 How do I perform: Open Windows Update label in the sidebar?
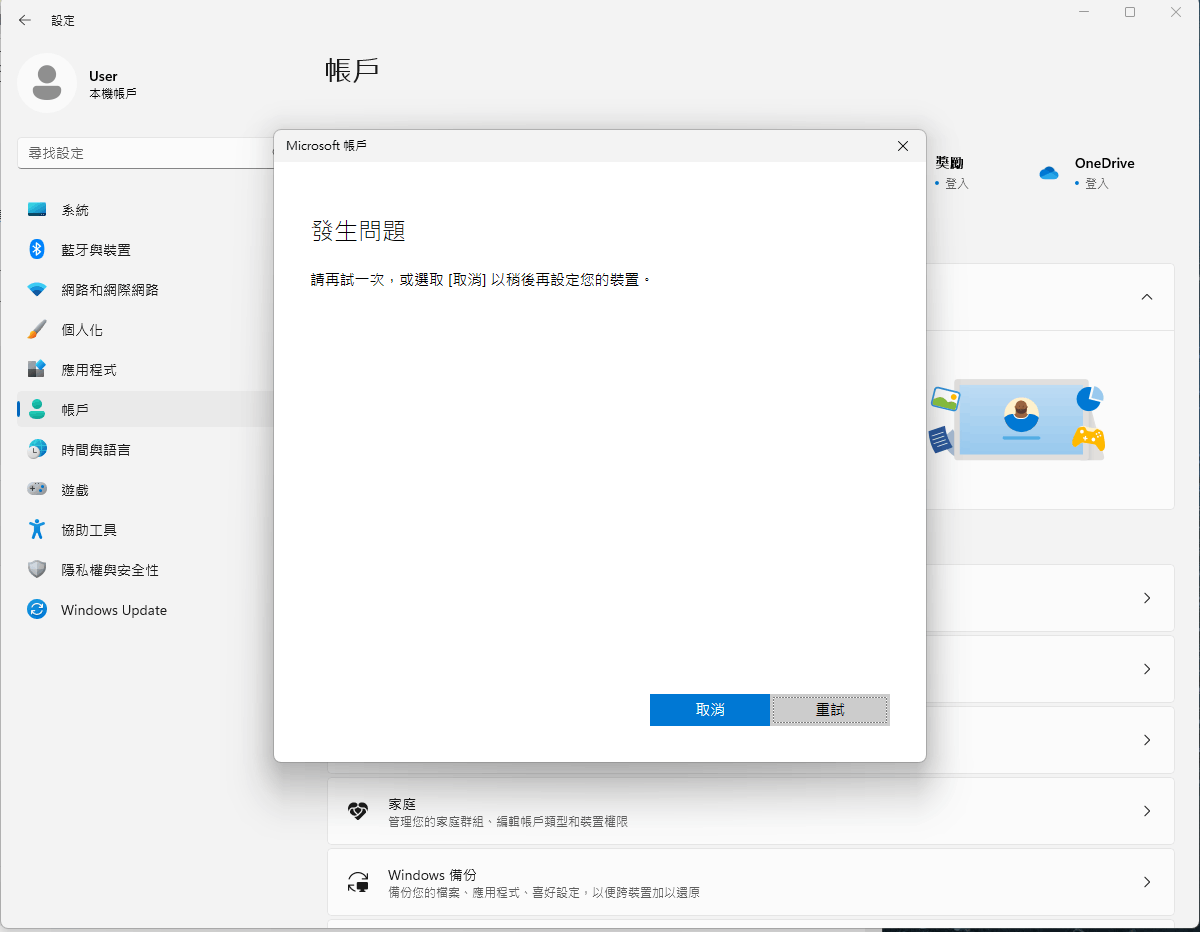(x=114, y=610)
